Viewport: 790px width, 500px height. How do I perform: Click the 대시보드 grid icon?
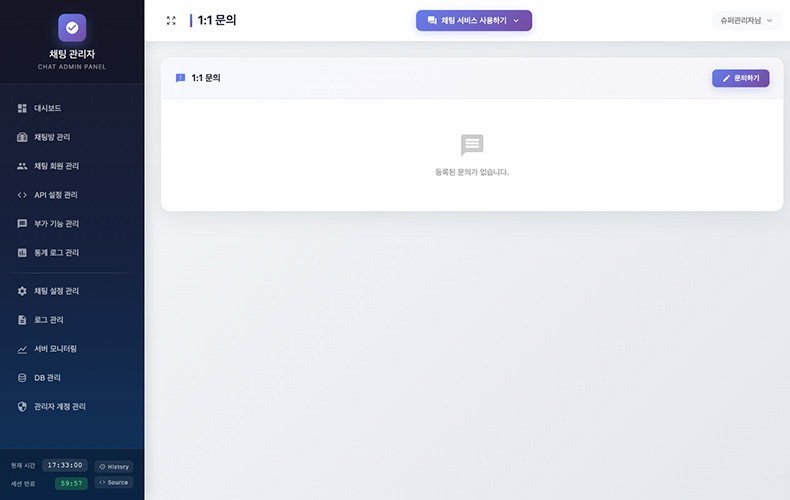(x=22, y=108)
